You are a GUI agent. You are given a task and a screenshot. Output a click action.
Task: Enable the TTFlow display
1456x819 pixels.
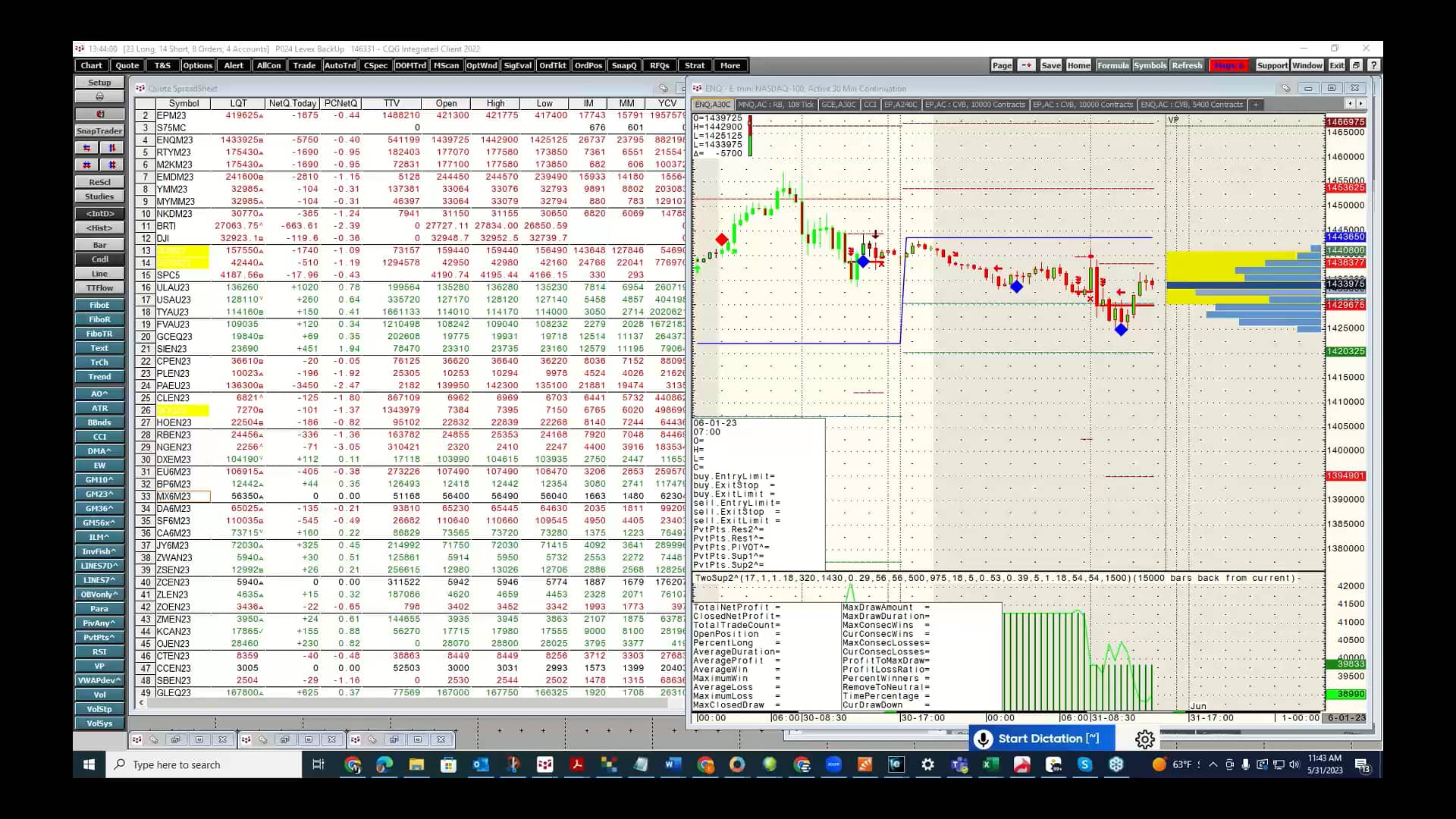(x=99, y=287)
